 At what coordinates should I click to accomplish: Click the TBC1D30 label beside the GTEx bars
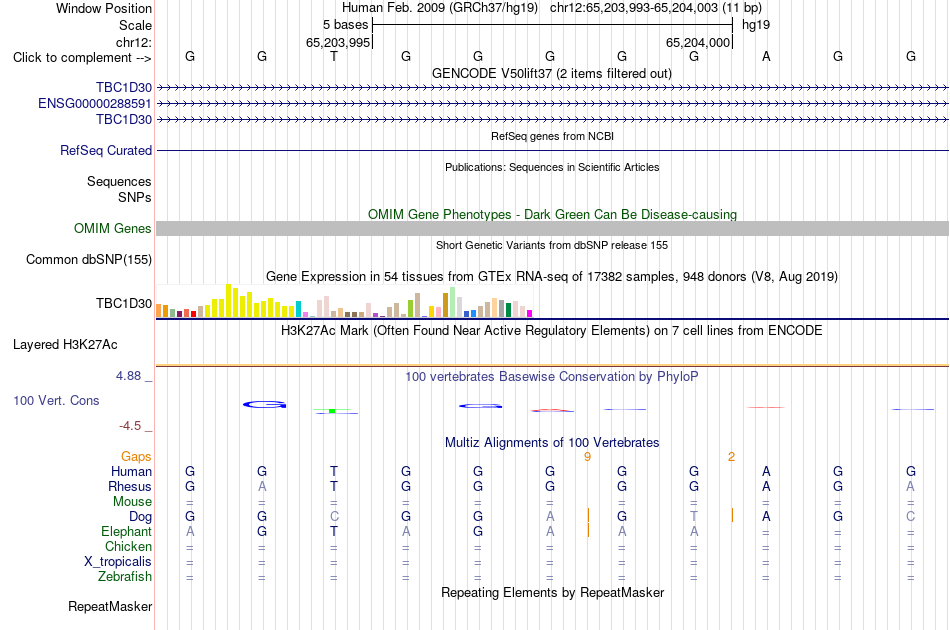pos(124,303)
